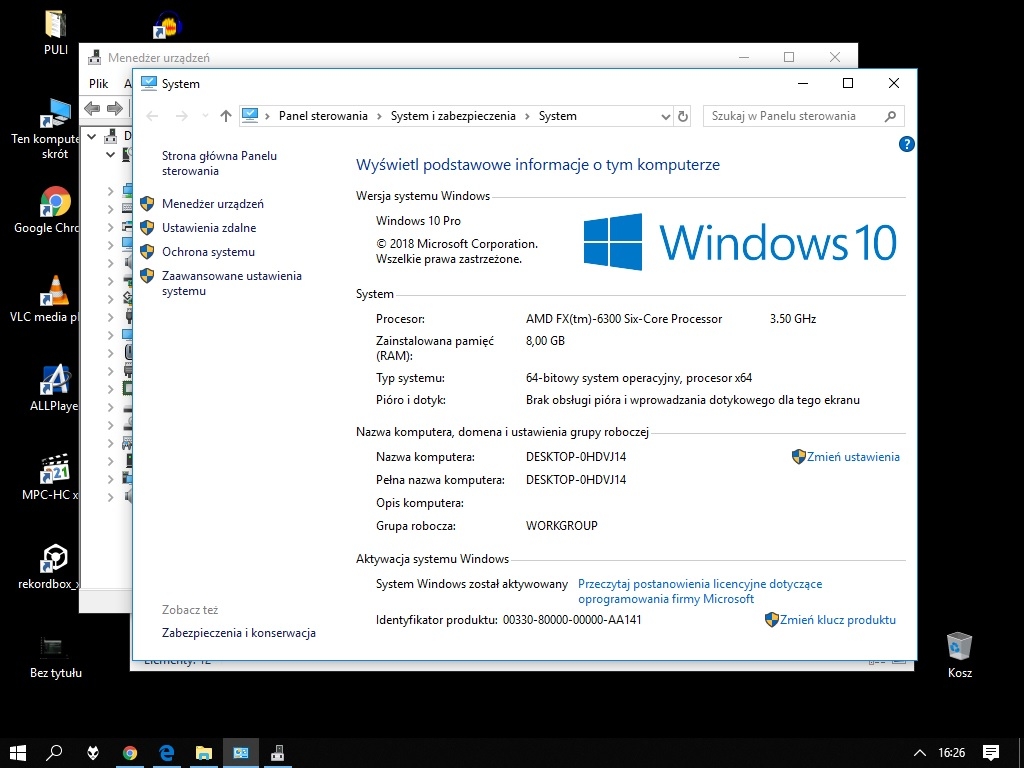Click Panel sterowania in the breadcrumb
The image size is (1024, 768).
323,116
